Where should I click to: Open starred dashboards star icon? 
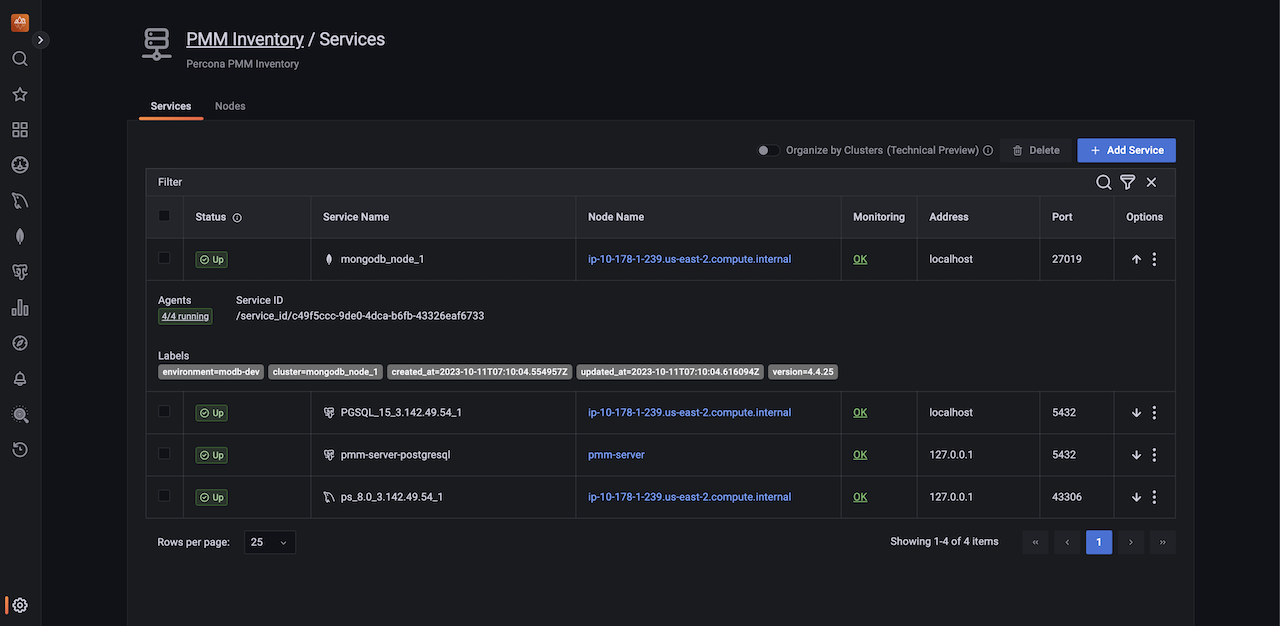click(20, 94)
